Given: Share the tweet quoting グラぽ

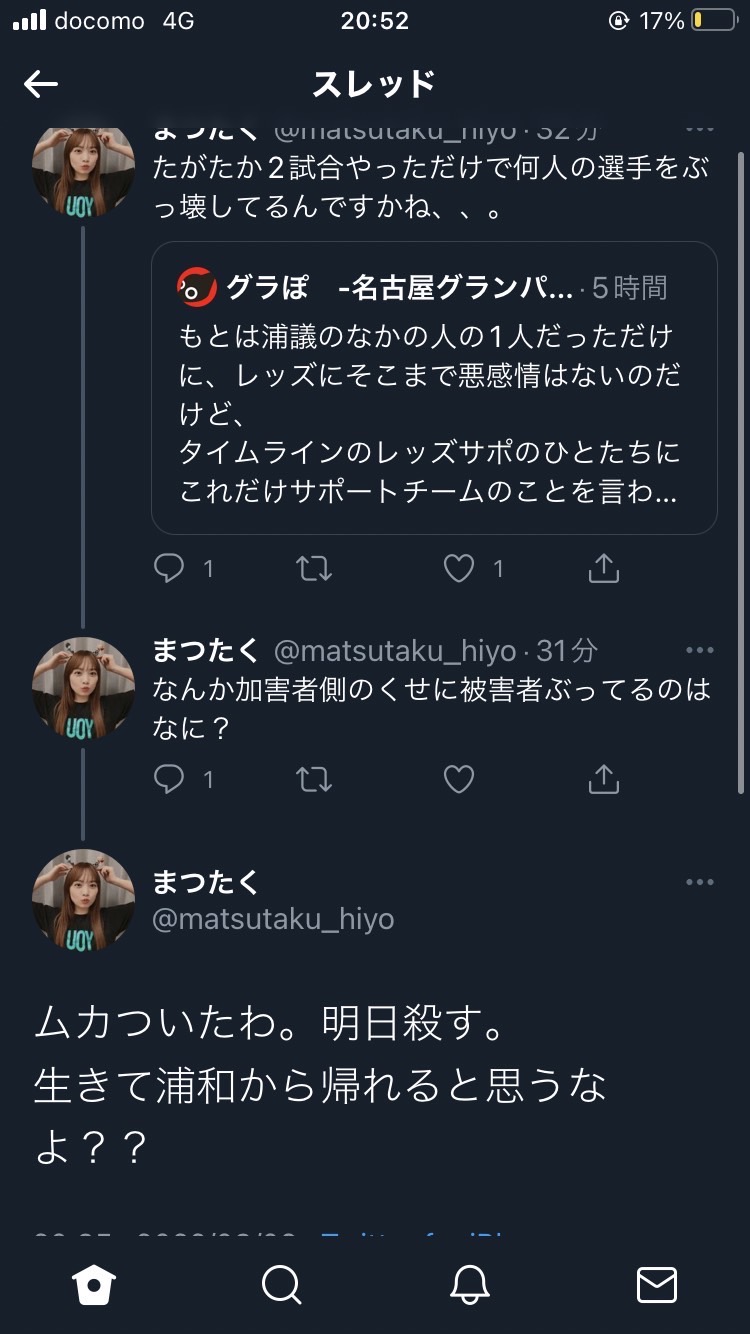Looking at the screenshot, I should pyautogui.click(x=604, y=569).
